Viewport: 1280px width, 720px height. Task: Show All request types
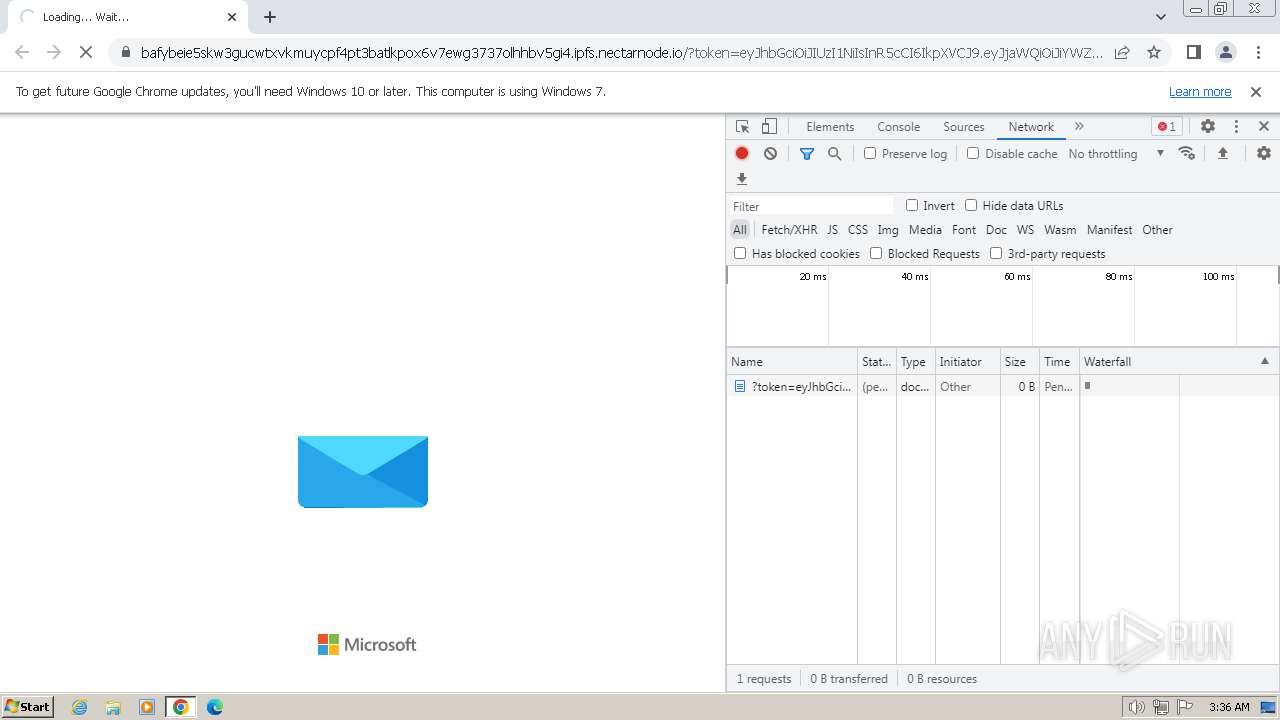pos(740,230)
